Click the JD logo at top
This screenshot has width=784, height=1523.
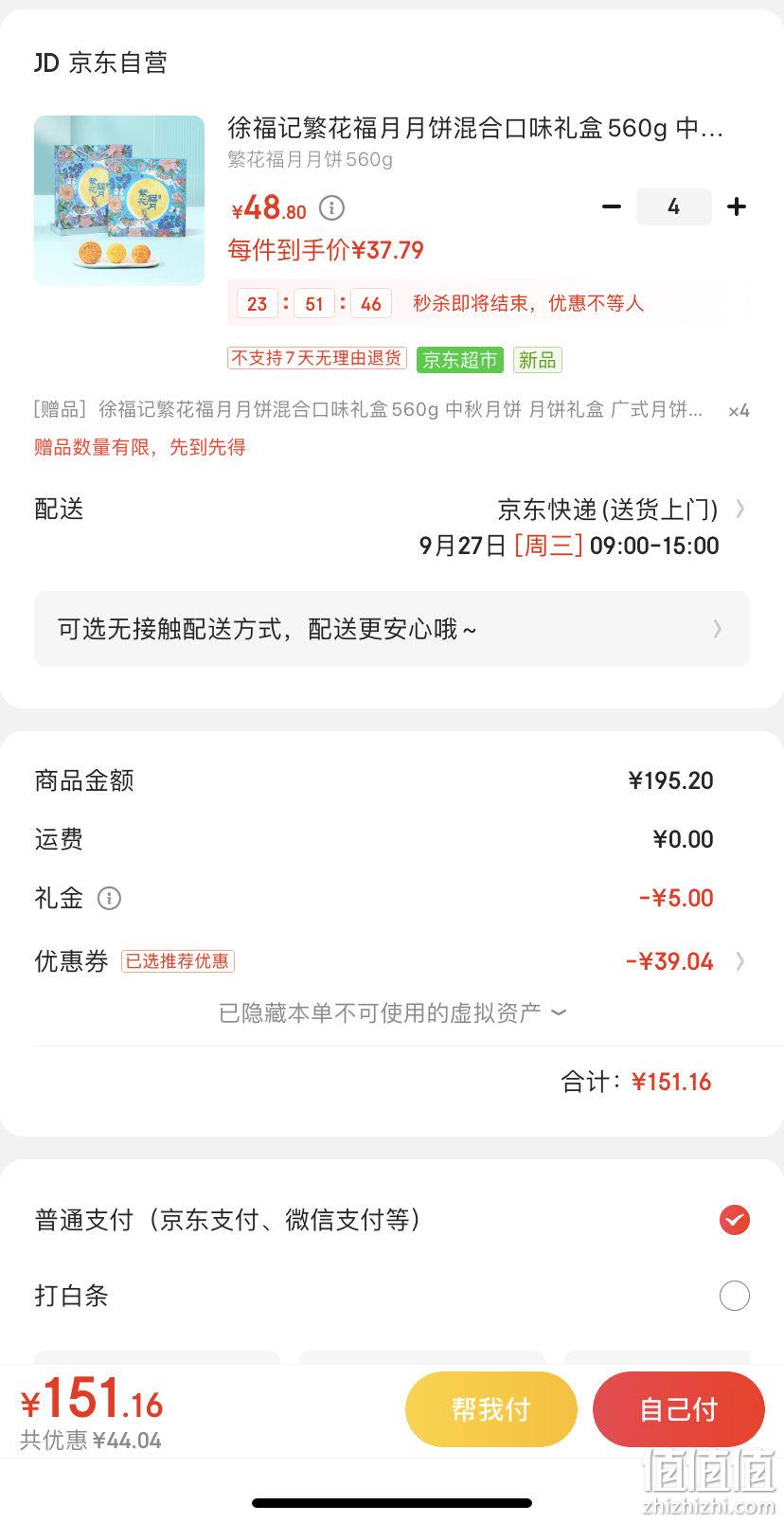pyautogui.click(x=46, y=63)
